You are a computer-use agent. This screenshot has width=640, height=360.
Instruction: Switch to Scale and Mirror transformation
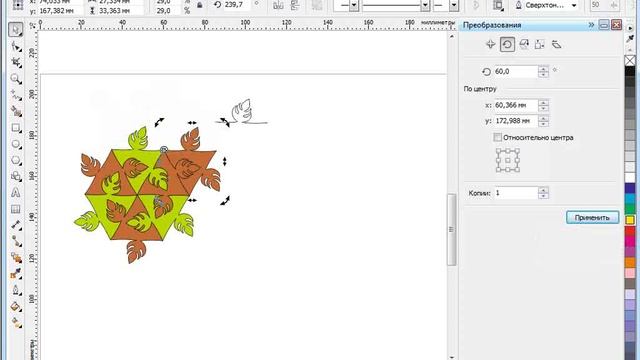[524, 44]
